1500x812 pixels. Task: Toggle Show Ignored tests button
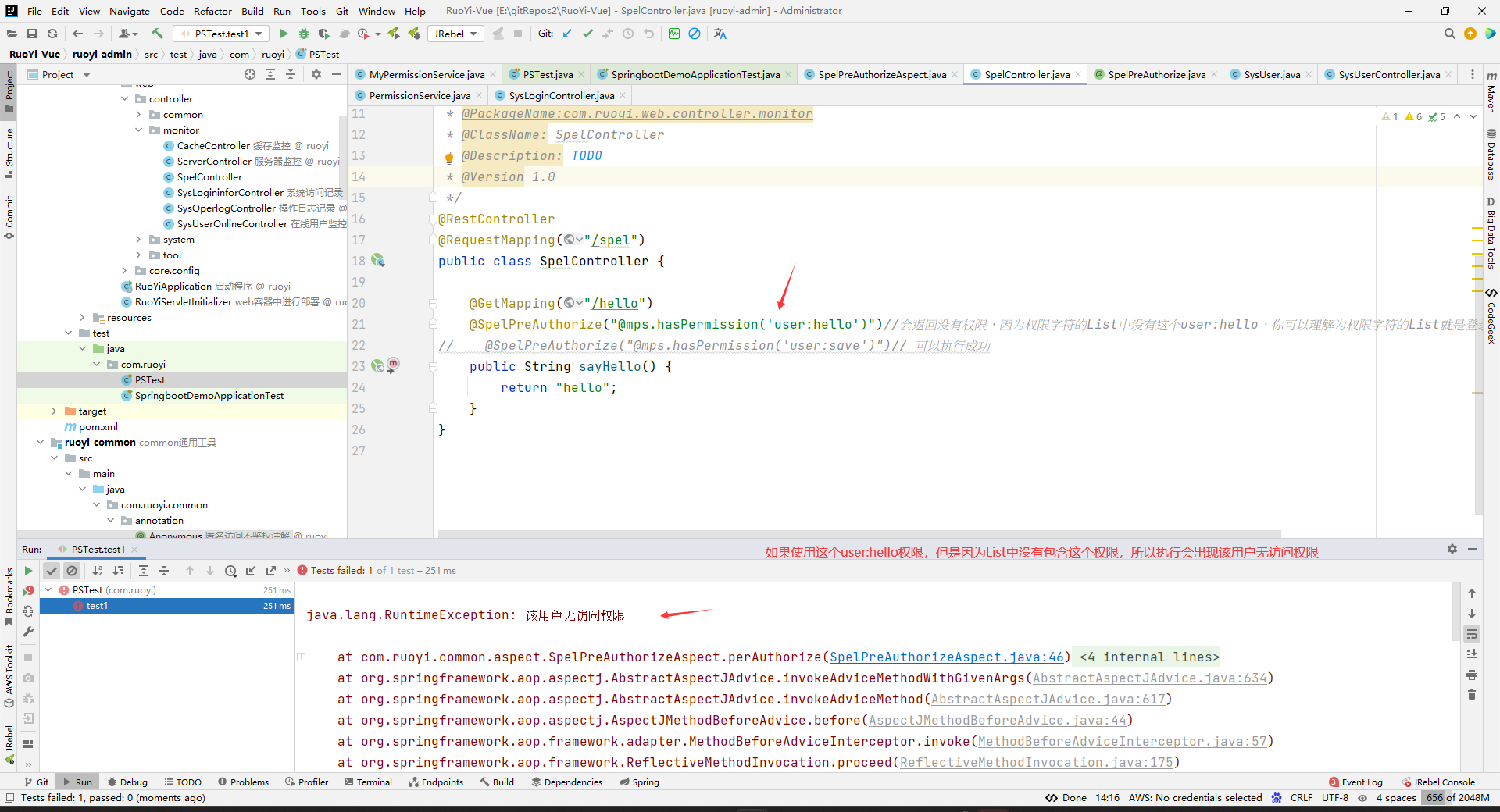click(x=72, y=571)
